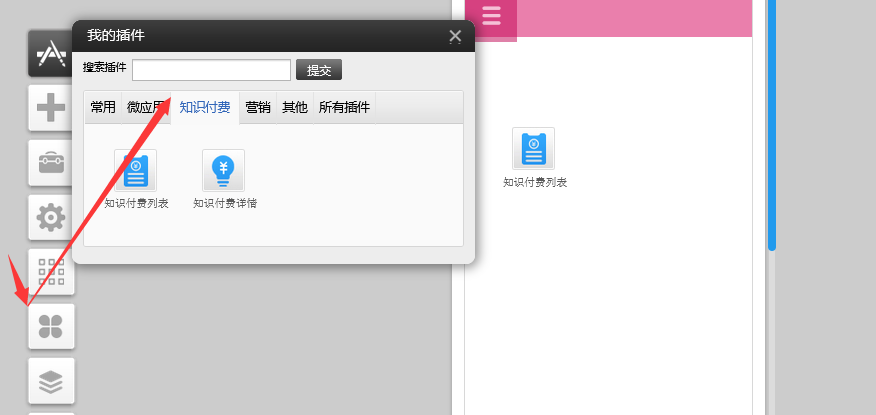
Task: Select the 知识付费 tab
Action: 205,108
